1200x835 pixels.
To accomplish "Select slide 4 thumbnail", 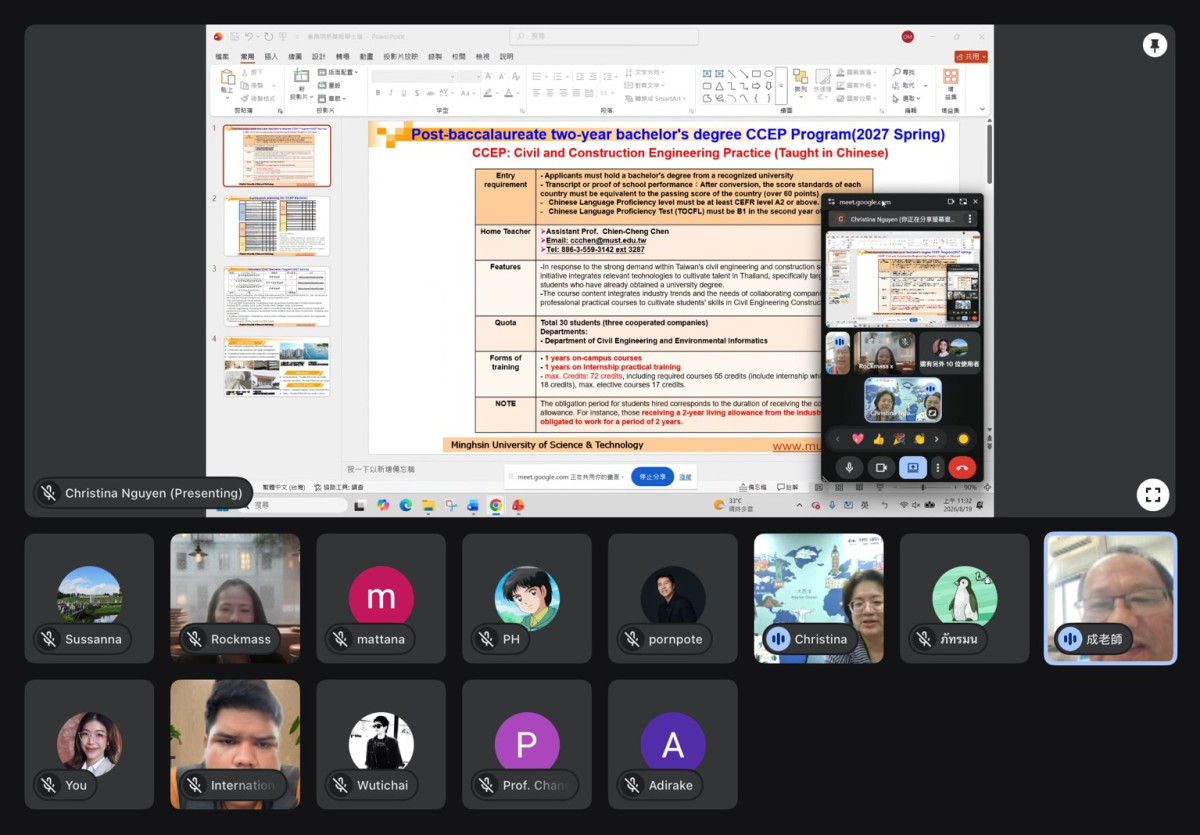I will tap(277, 366).
